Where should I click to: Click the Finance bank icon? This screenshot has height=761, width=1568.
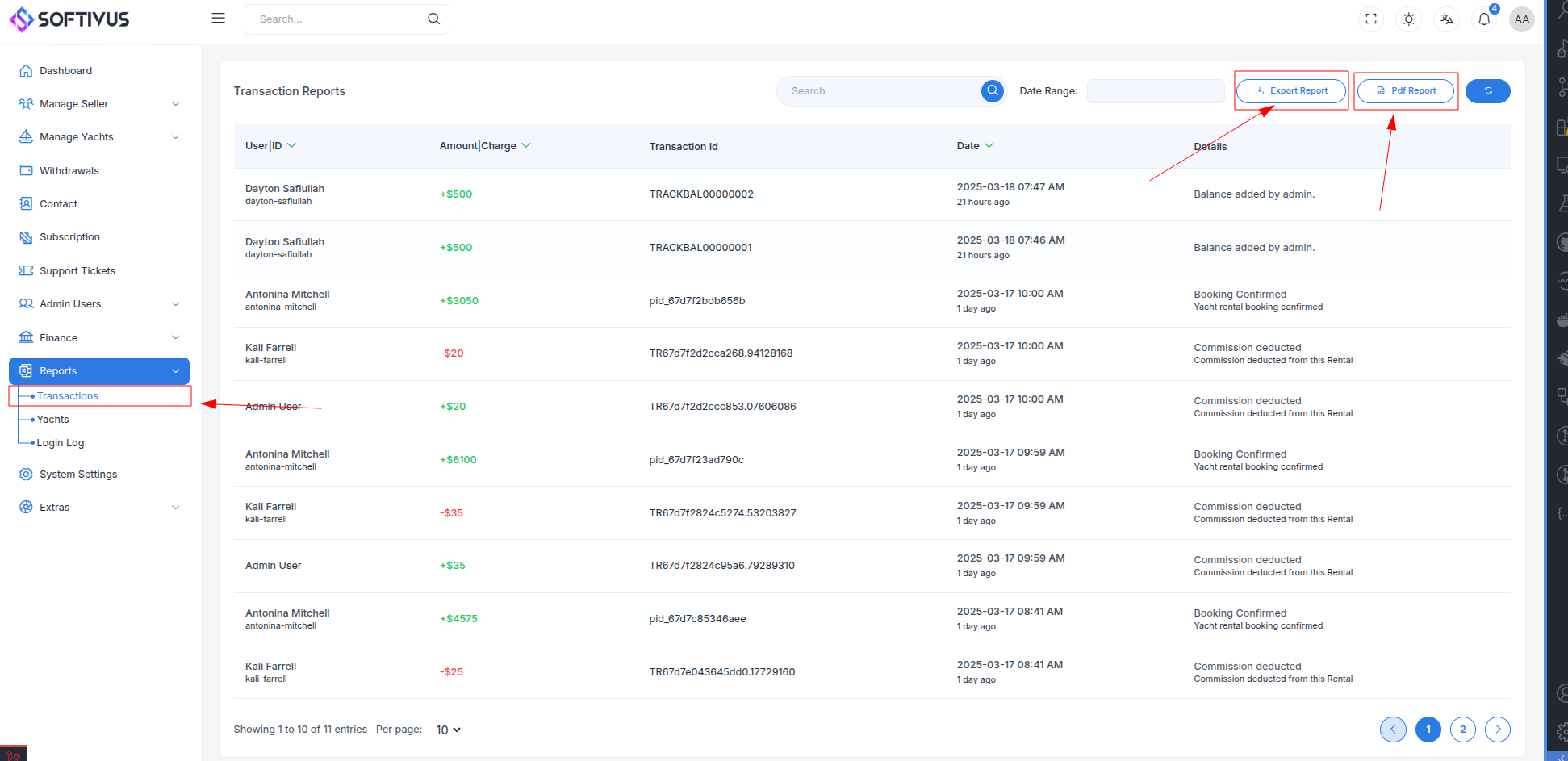click(x=26, y=337)
